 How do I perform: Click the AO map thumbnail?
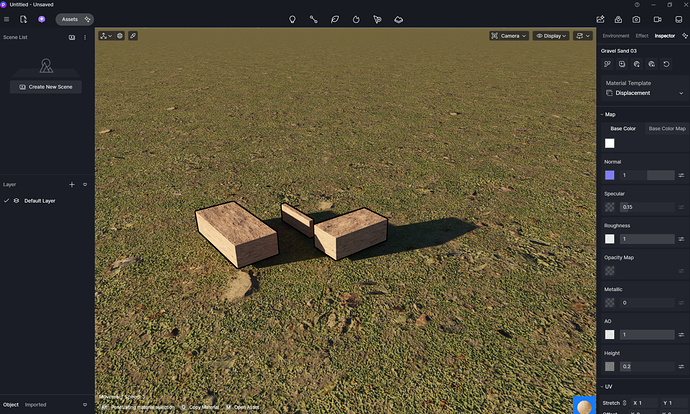609,334
